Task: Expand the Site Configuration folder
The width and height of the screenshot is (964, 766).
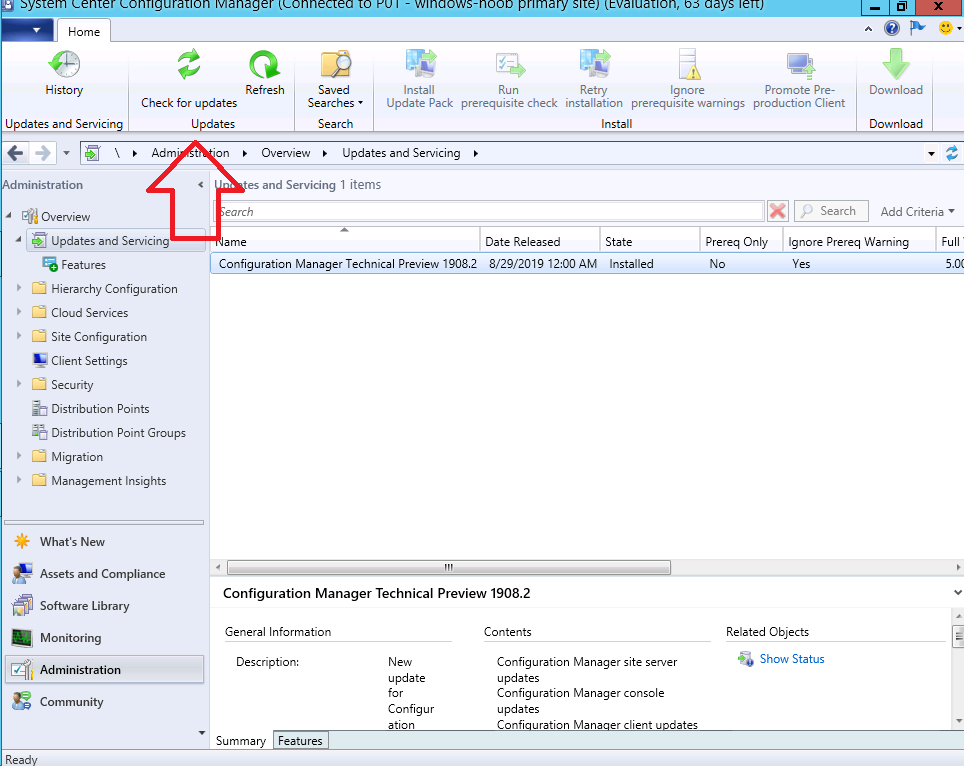Action: tap(18, 336)
